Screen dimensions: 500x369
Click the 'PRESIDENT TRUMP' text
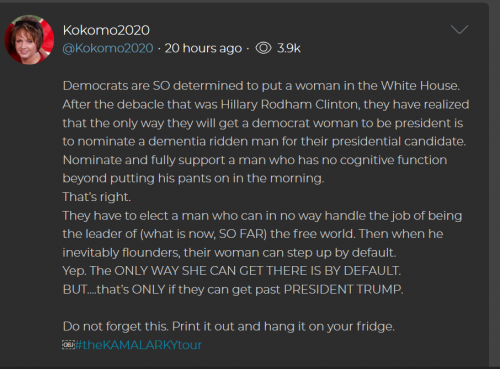(x=343, y=289)
